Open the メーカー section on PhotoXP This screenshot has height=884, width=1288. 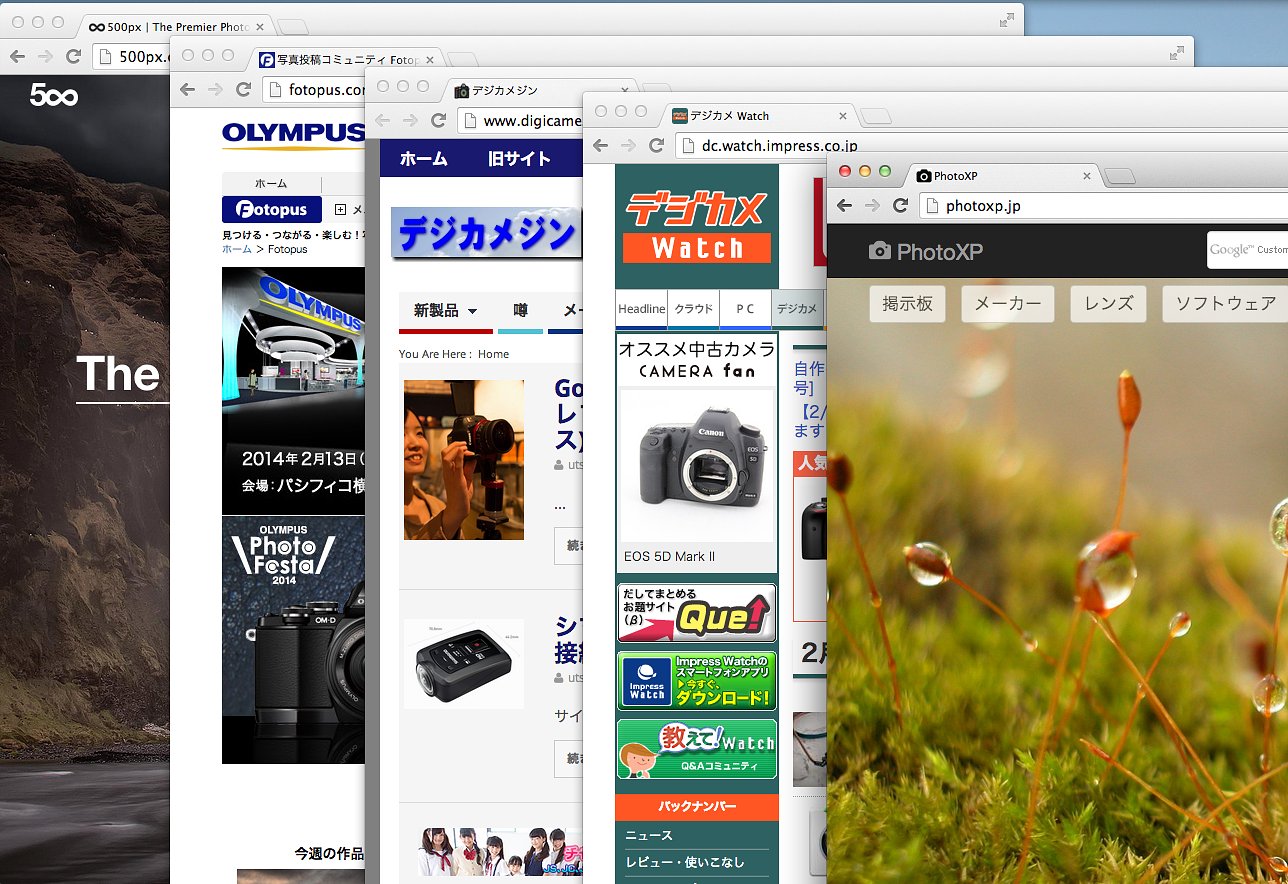[x=1007, y=303]
